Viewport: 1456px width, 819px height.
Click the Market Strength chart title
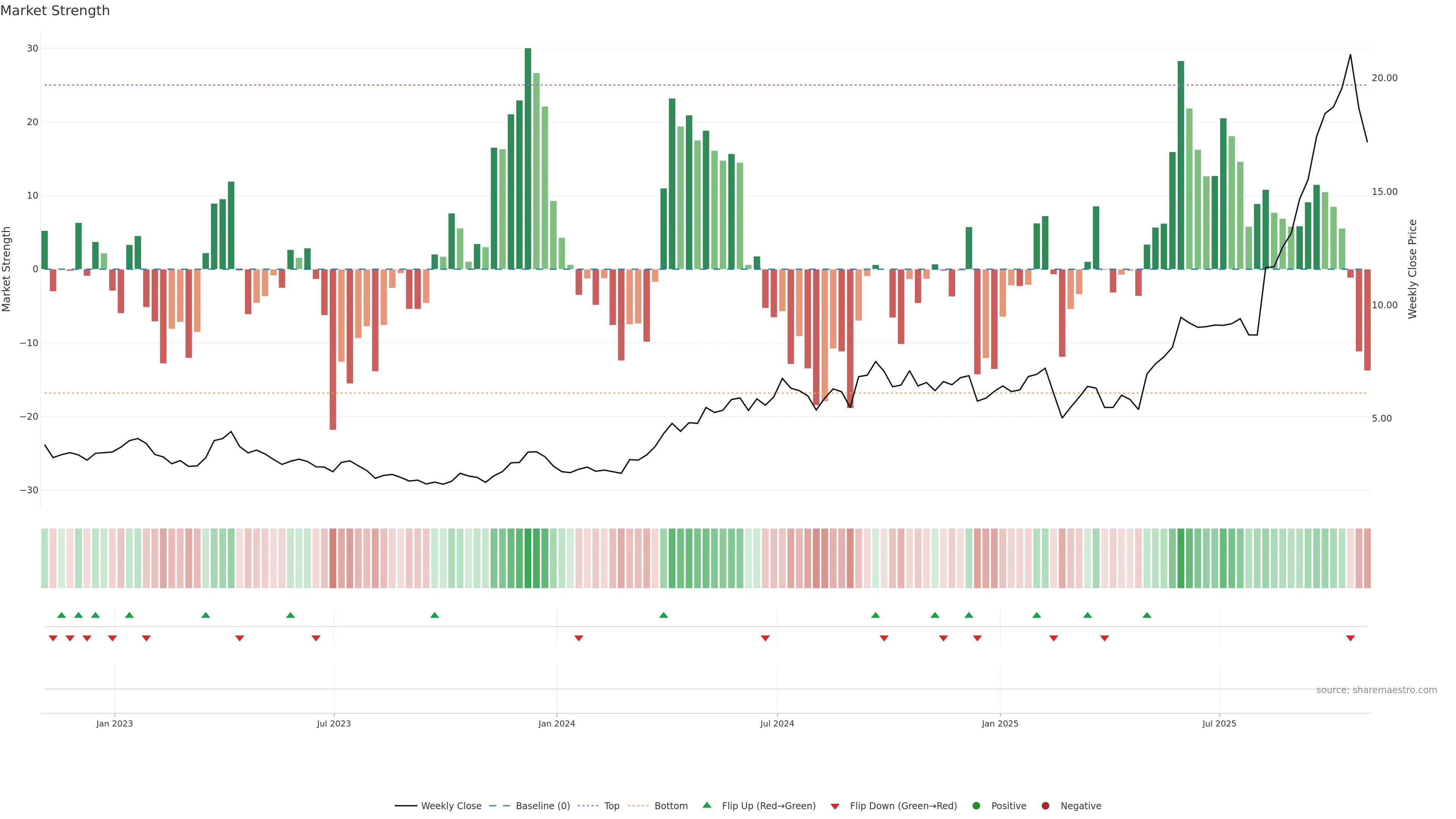(55, 11)
